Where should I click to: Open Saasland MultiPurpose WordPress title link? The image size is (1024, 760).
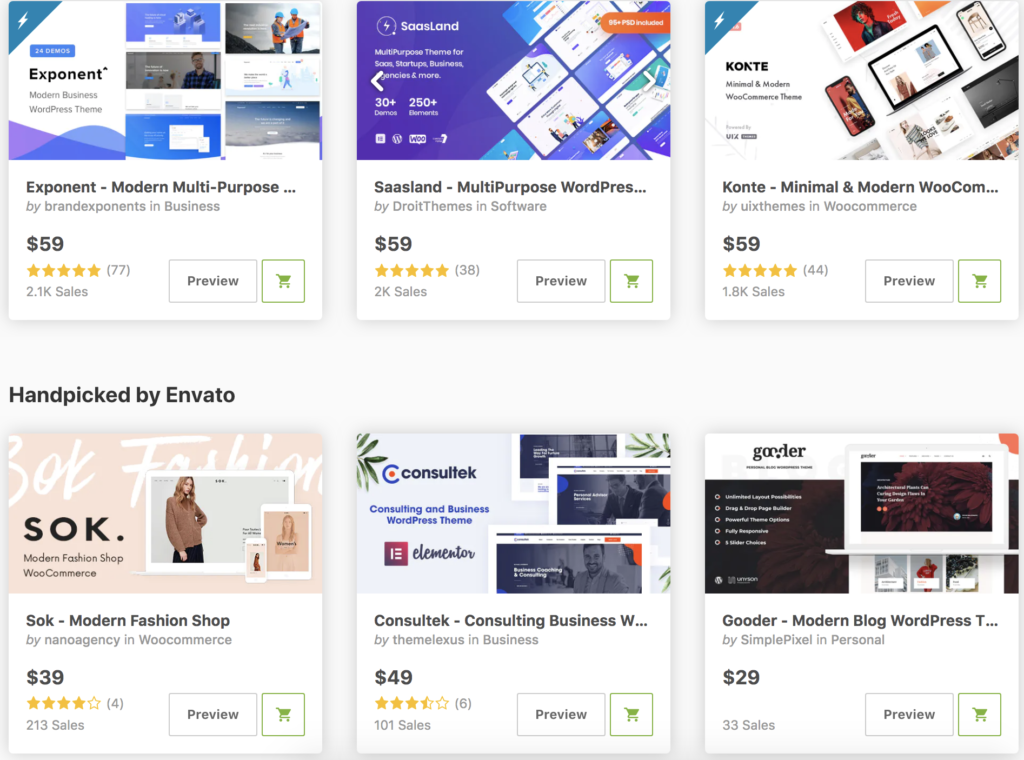click(x=510, y=187)
